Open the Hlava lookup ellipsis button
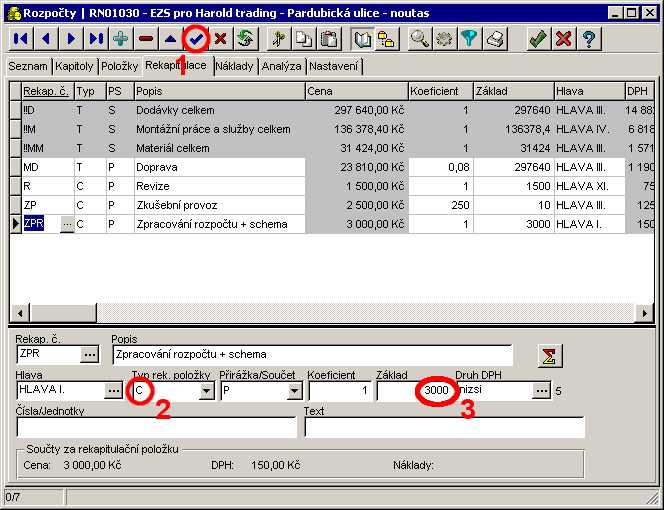Viewport: 664px width, 510px height. (112, 391)
